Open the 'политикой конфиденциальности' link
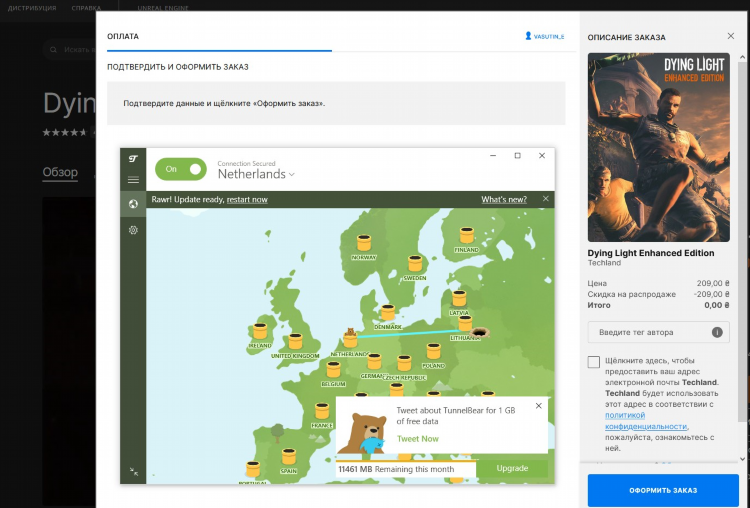The height and width of the screenshot is (508, 750). [646, 421]
